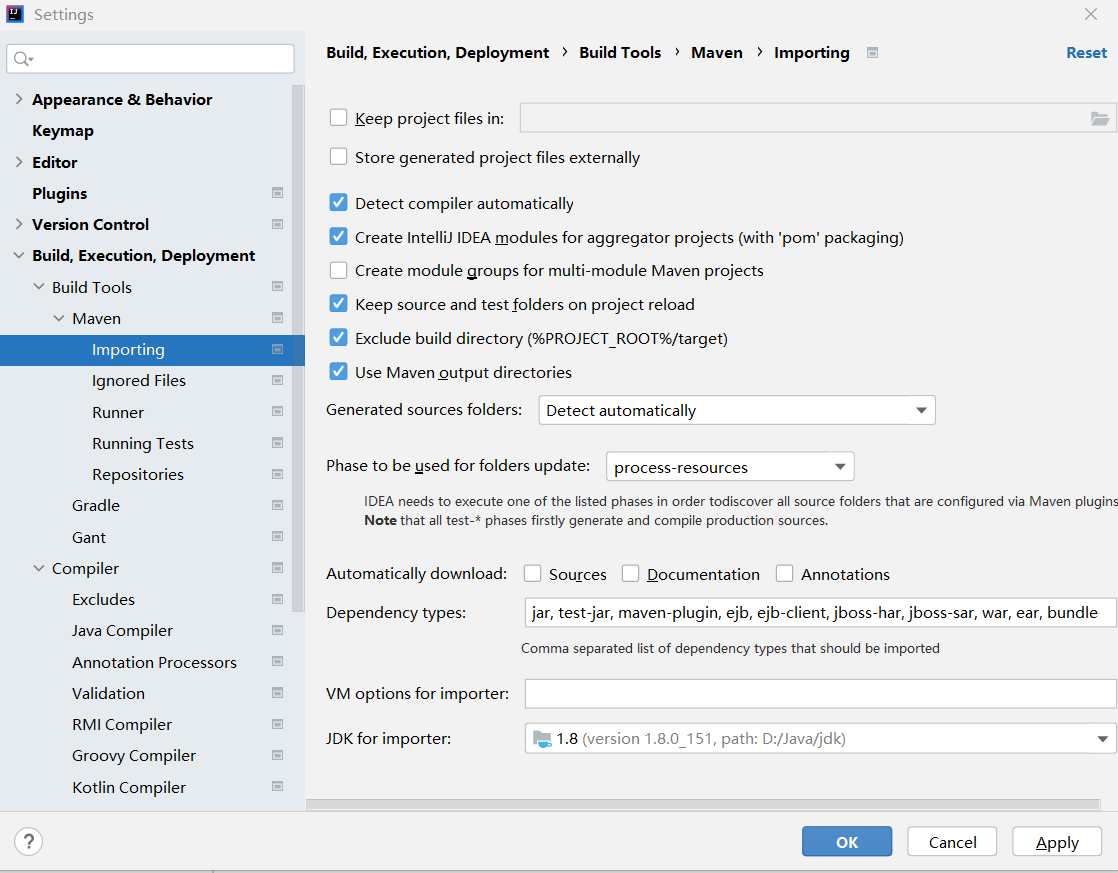
Task: Click the project-level icon beside Compiler
Action: tap(277, 568)
